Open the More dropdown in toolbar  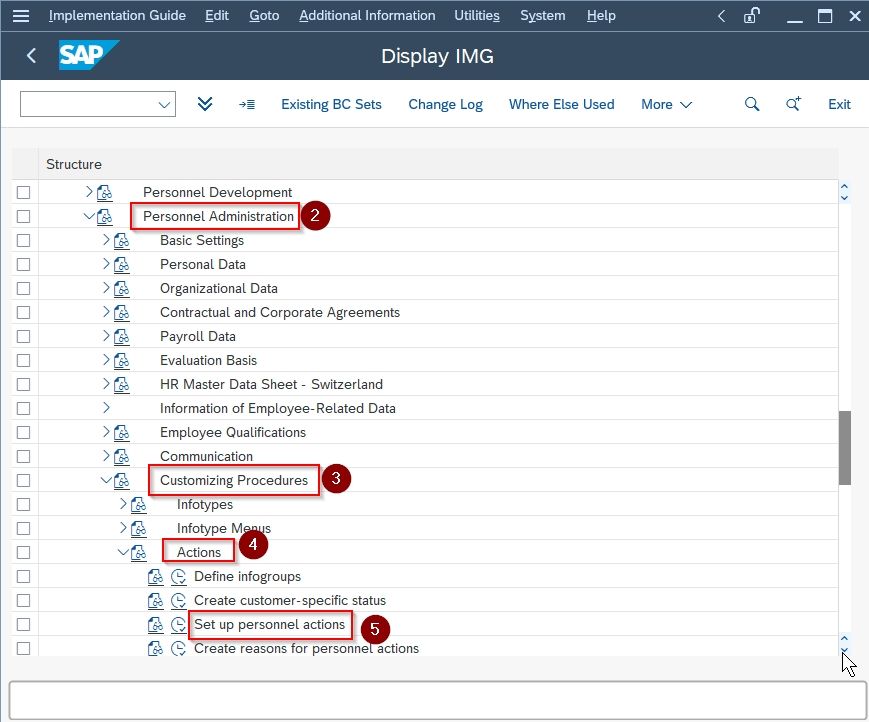click(666, 104)
